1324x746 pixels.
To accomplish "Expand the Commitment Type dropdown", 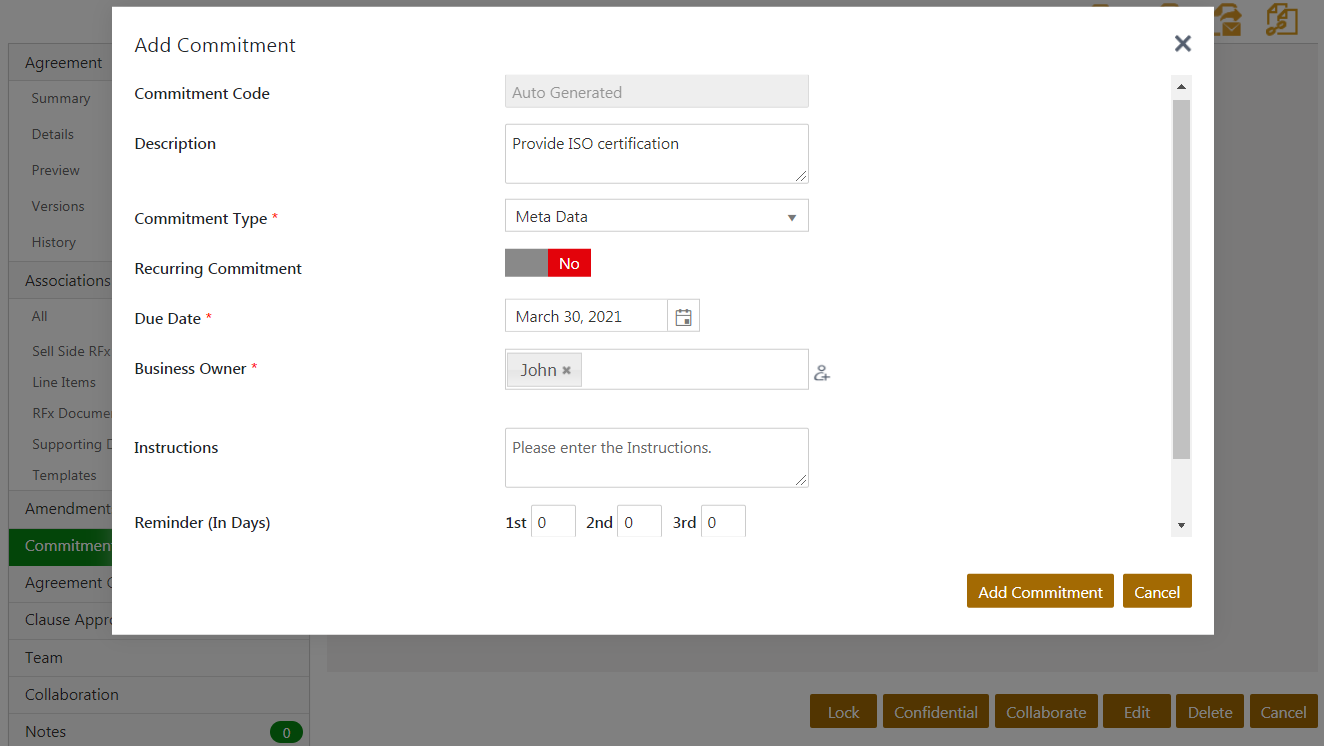I will point(656,217).
